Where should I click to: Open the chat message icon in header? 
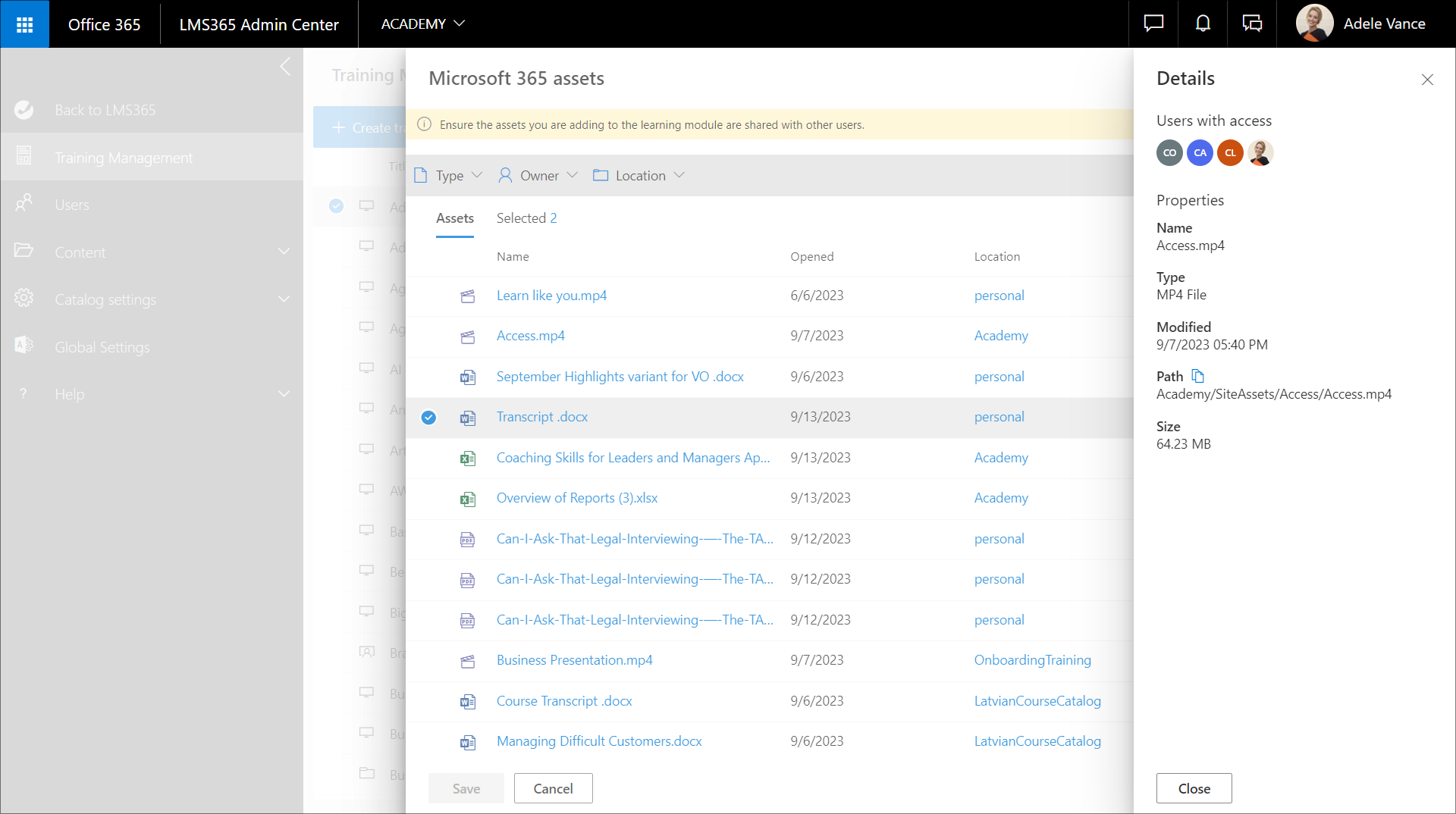(1153, 24)
